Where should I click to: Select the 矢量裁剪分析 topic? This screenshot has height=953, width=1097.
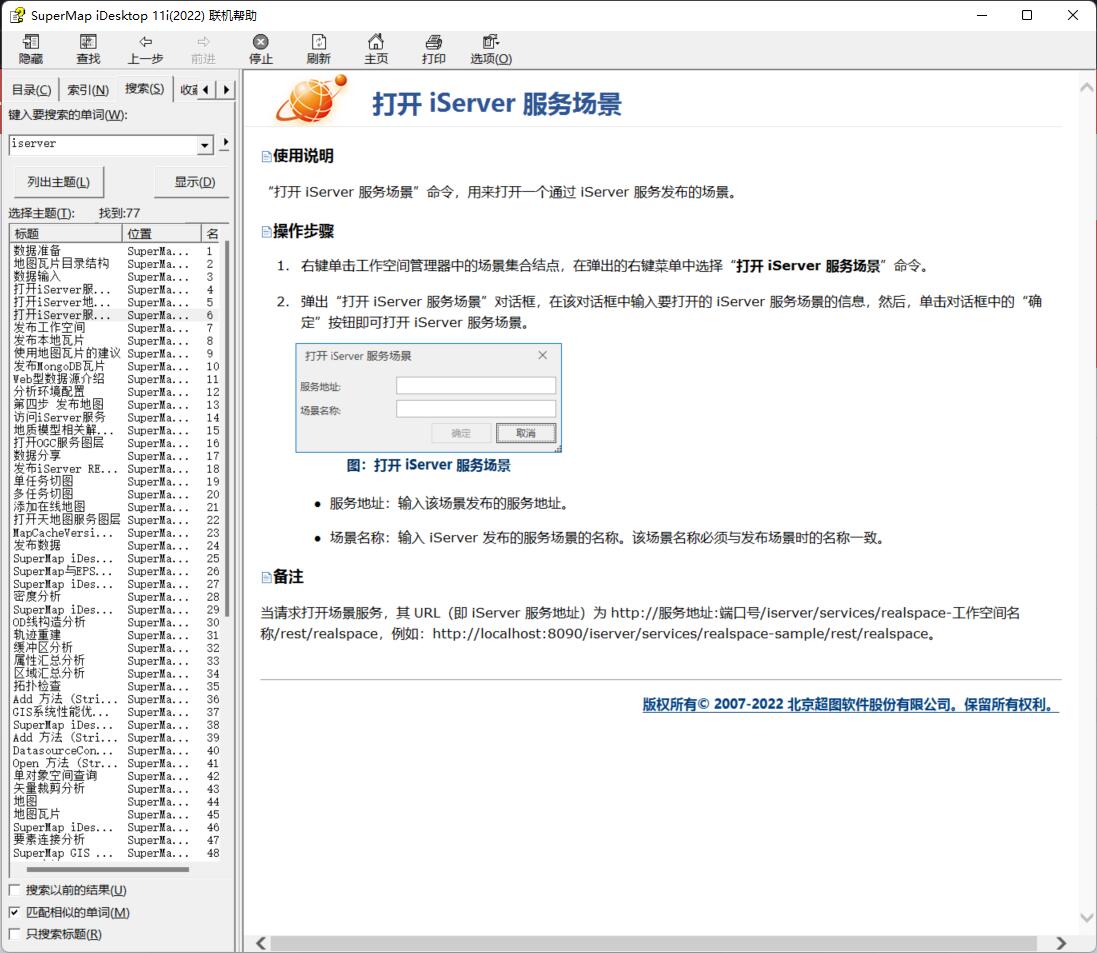pyautogui.click(x=49, y=788)
